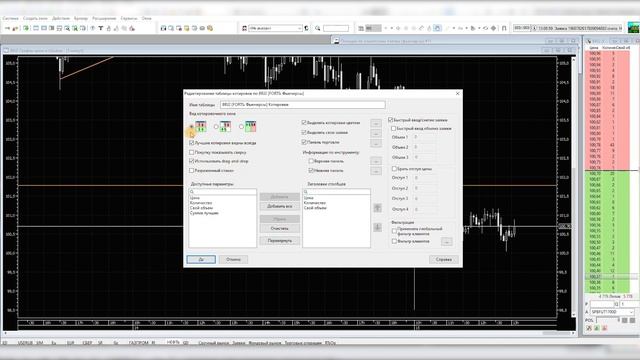Click the last icon of the second toolbar group
640x360 pixels.
click(210, 28)
